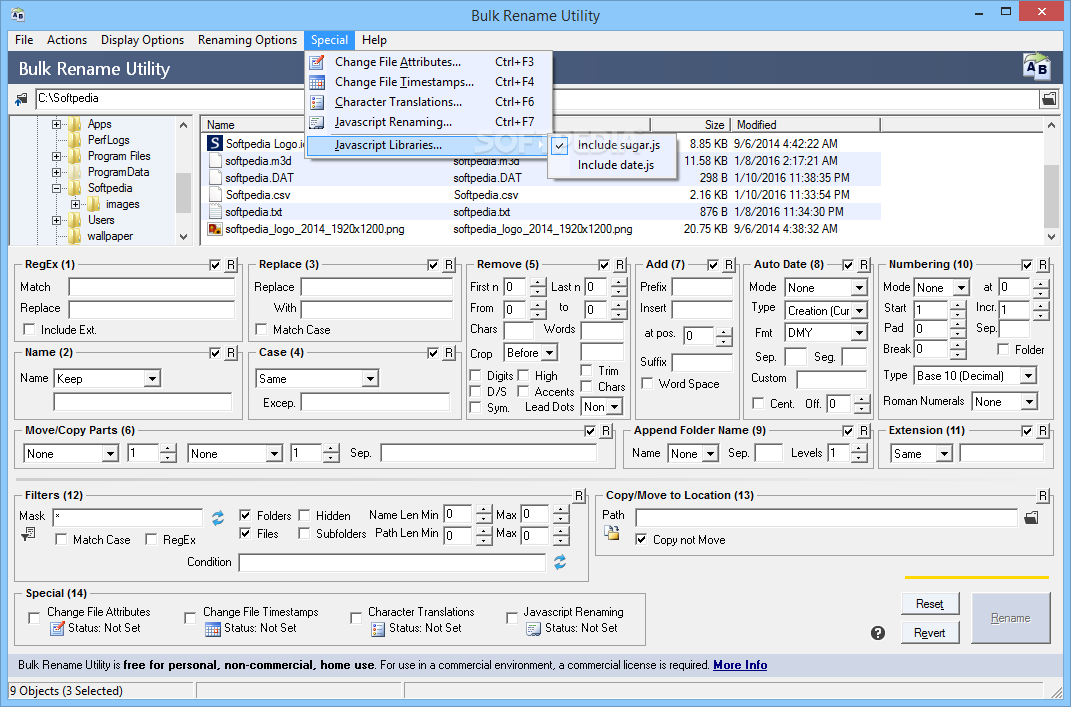Image resolution: width=1071 pixels, height=707 pixels.
Task: Open the Case Same dropdown
Action: 370,378
